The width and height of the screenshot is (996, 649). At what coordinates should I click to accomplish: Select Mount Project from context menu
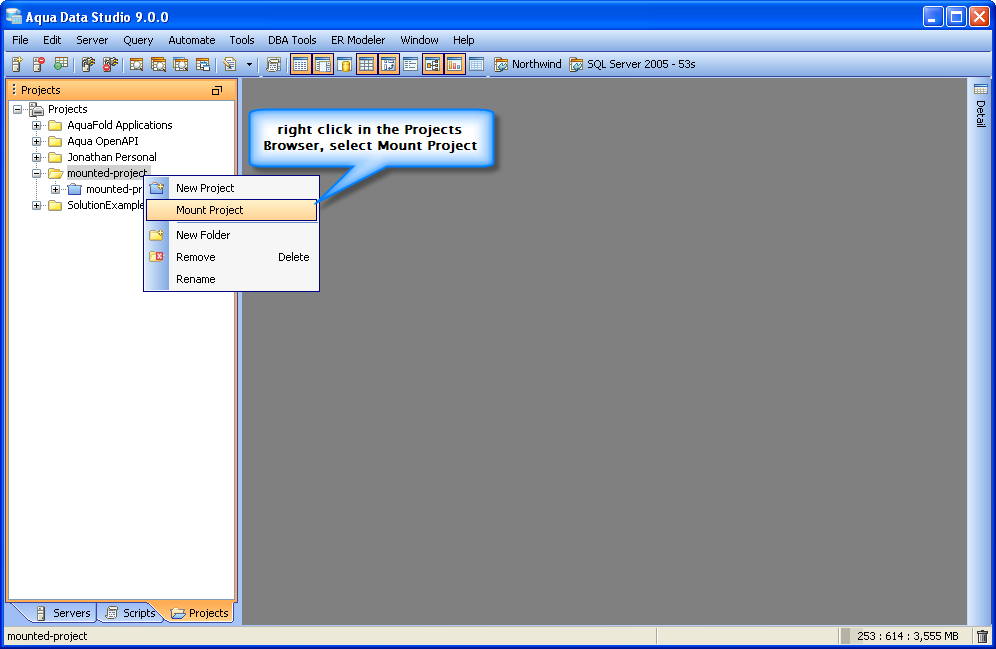click(x=232, y=210)
